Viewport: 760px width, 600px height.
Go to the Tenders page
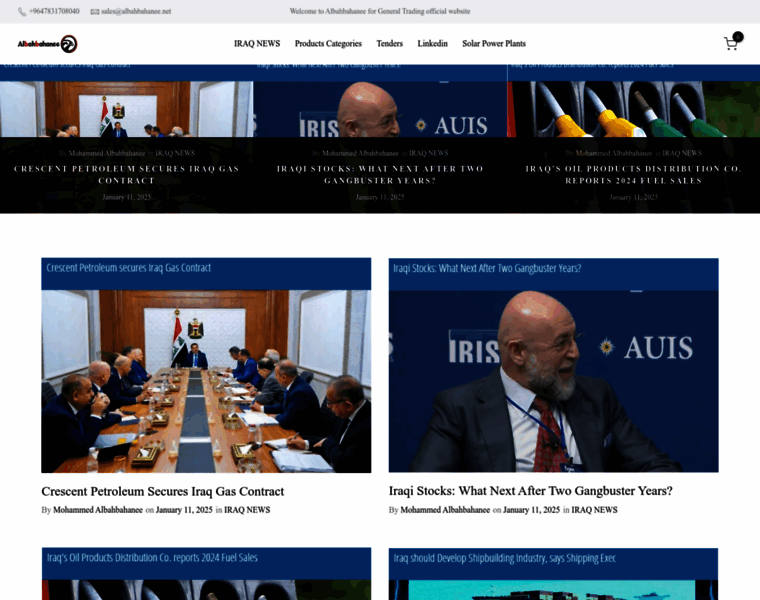point(390,44)
